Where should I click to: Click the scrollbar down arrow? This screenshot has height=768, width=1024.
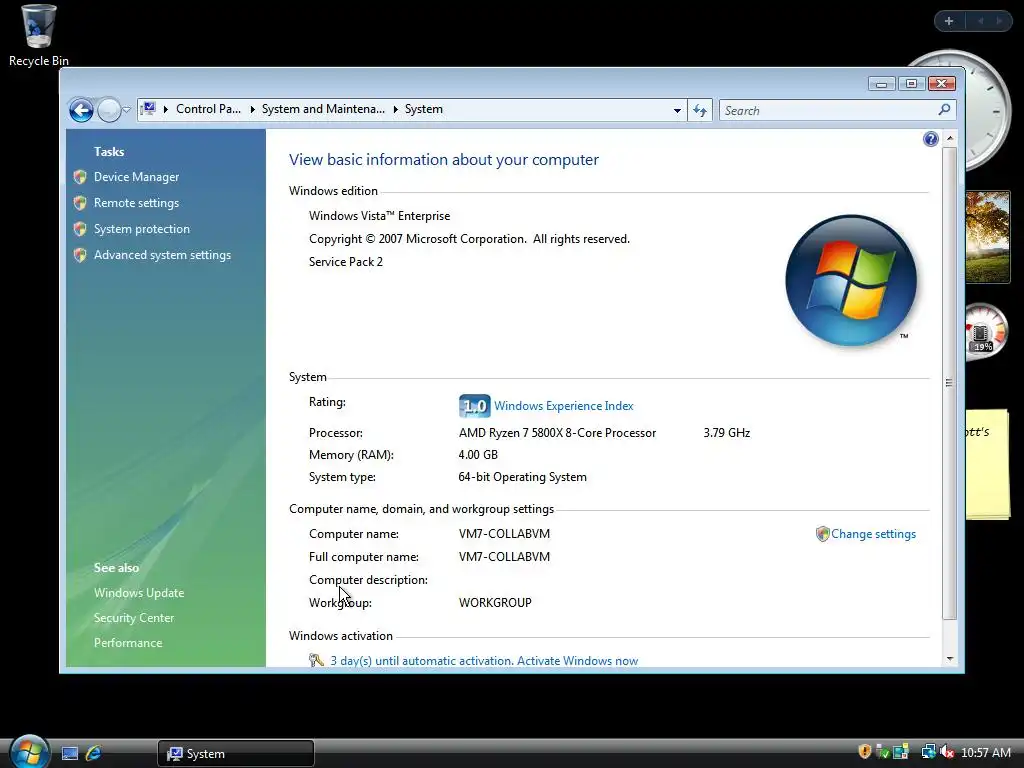(950, 659)
